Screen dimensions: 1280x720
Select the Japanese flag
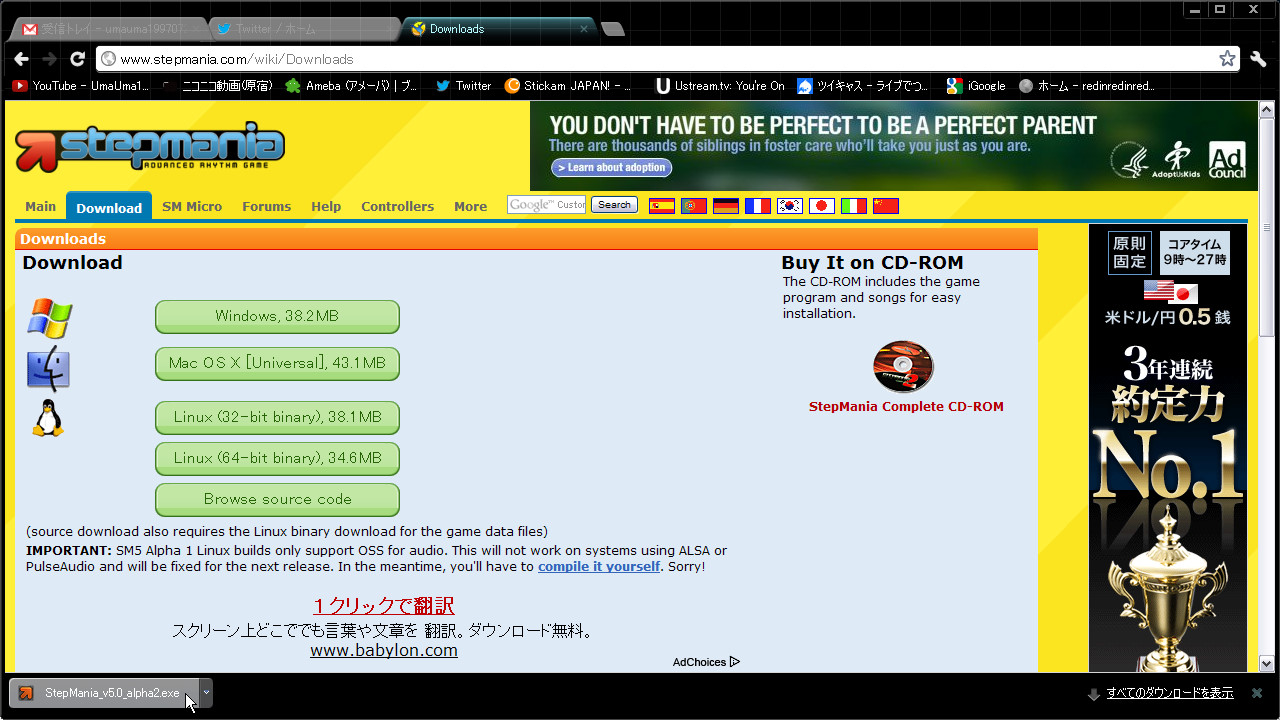[822, 206]
